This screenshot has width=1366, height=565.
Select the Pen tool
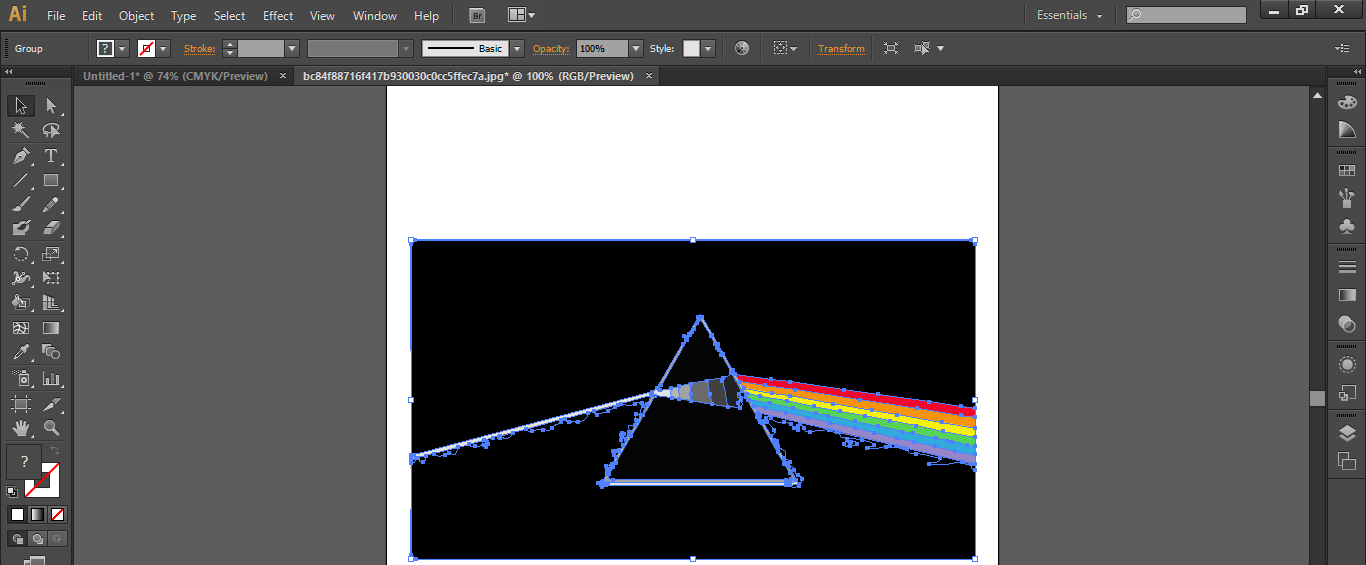[20, 156]
